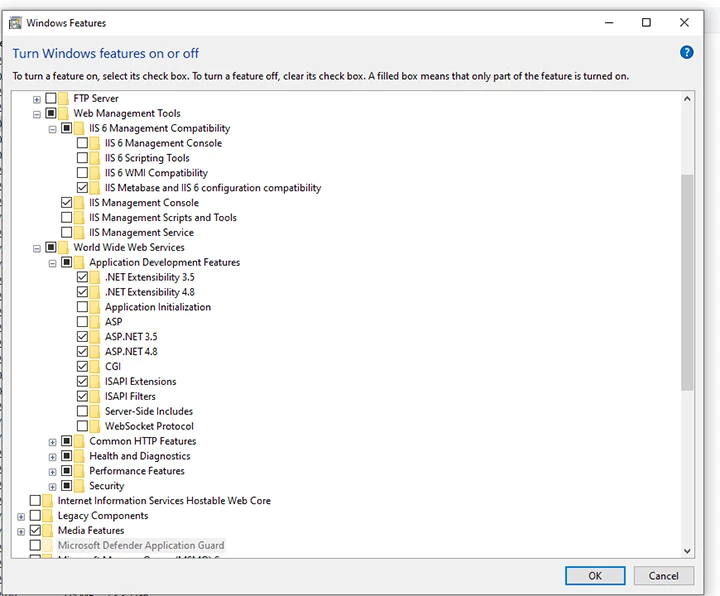Viewport: 720px width, 596px height.
Task: Collapse Application Development Features node
Action: (52, 264)
